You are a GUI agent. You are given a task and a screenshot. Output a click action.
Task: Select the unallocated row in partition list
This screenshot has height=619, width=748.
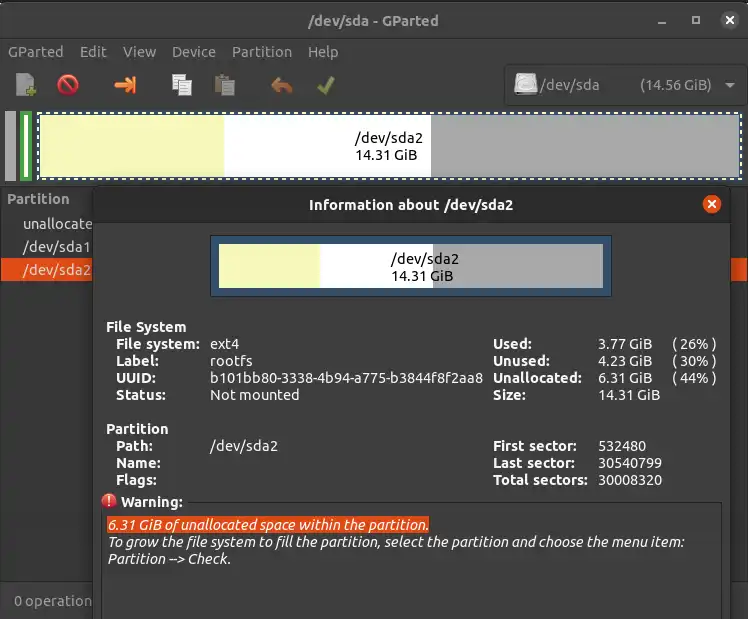tap(46, 224)
